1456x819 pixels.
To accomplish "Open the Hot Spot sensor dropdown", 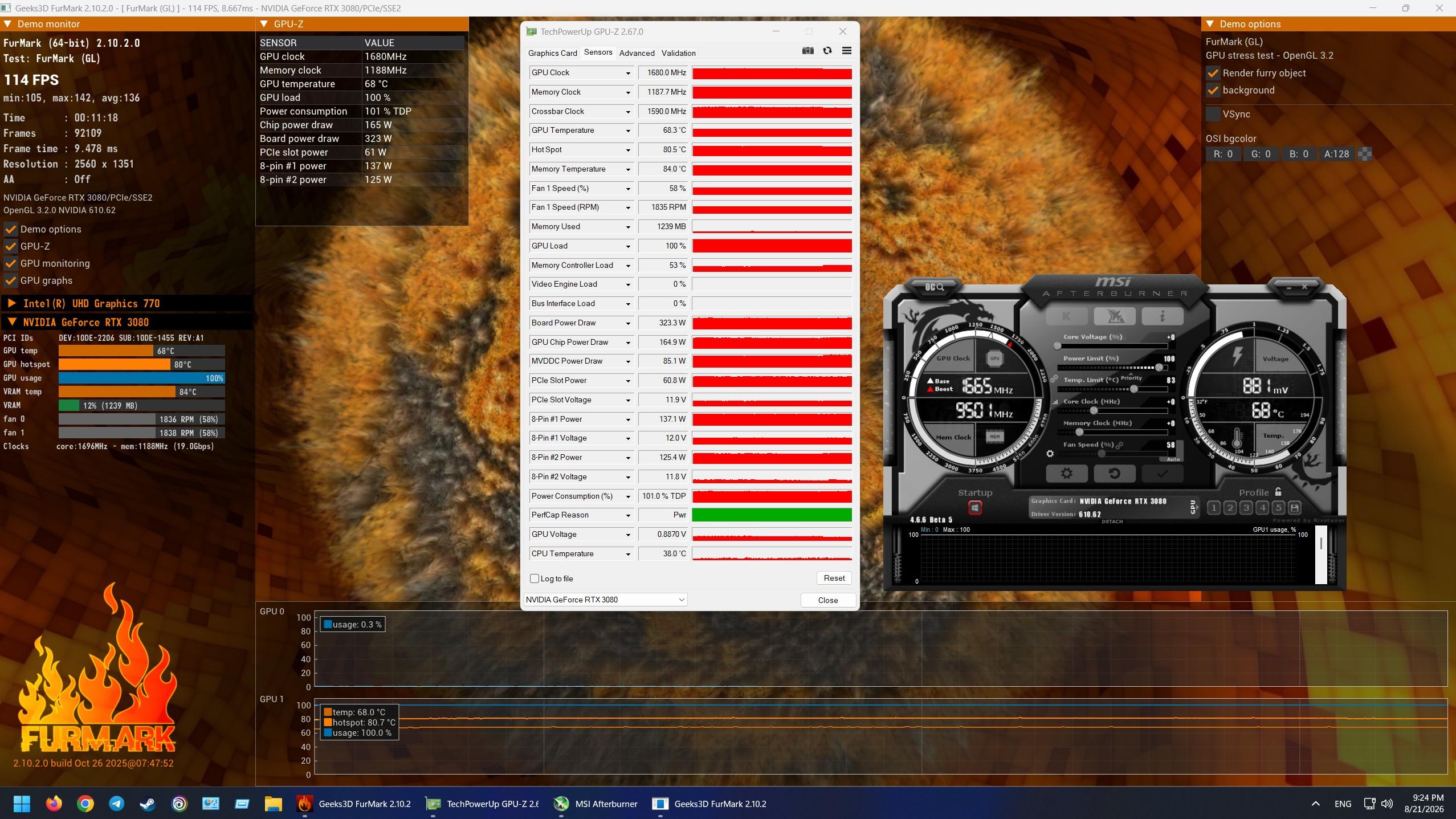I will tap(628, 150).
